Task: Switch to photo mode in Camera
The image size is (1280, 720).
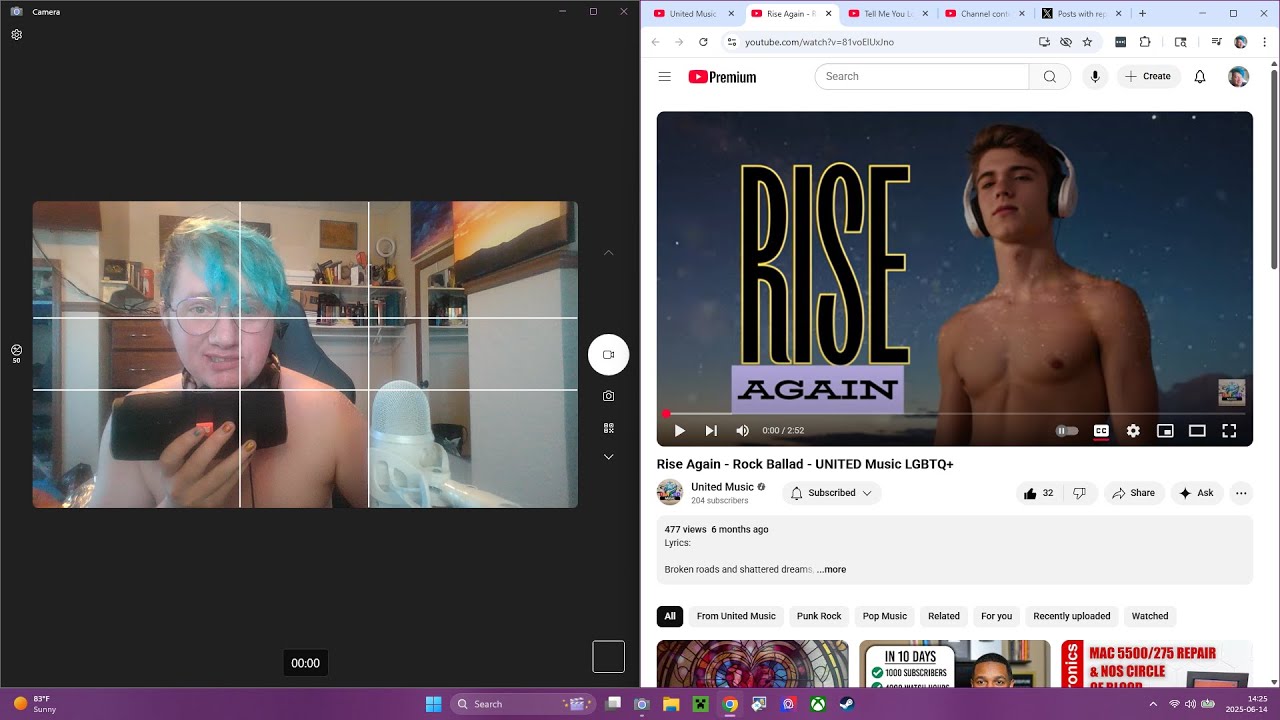Action: [x=608, y=396]
